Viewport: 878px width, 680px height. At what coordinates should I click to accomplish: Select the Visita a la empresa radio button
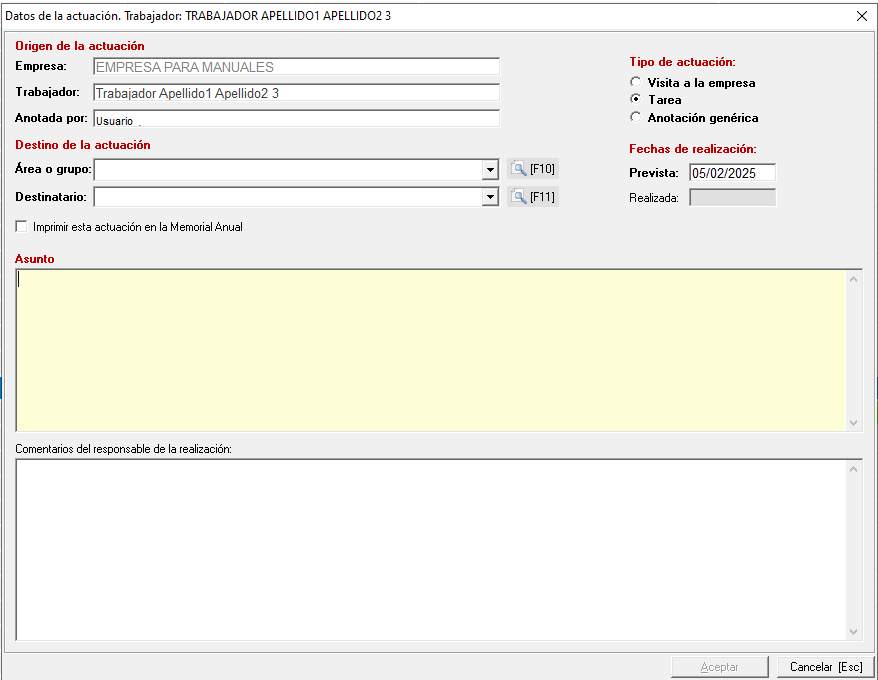coord(636,82)
